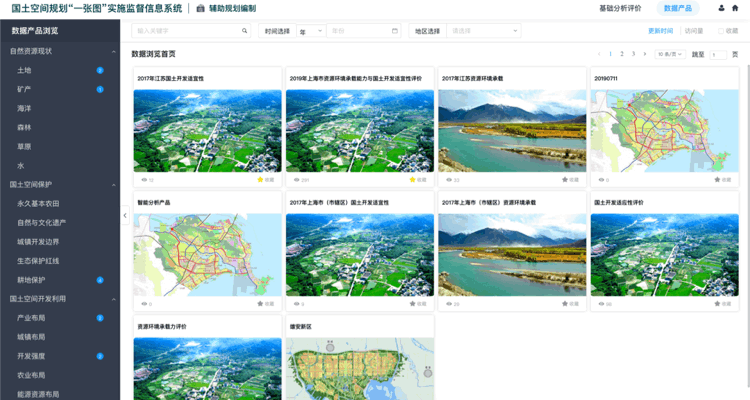
Task: Click the home icon in header
Action: [735, 8]
